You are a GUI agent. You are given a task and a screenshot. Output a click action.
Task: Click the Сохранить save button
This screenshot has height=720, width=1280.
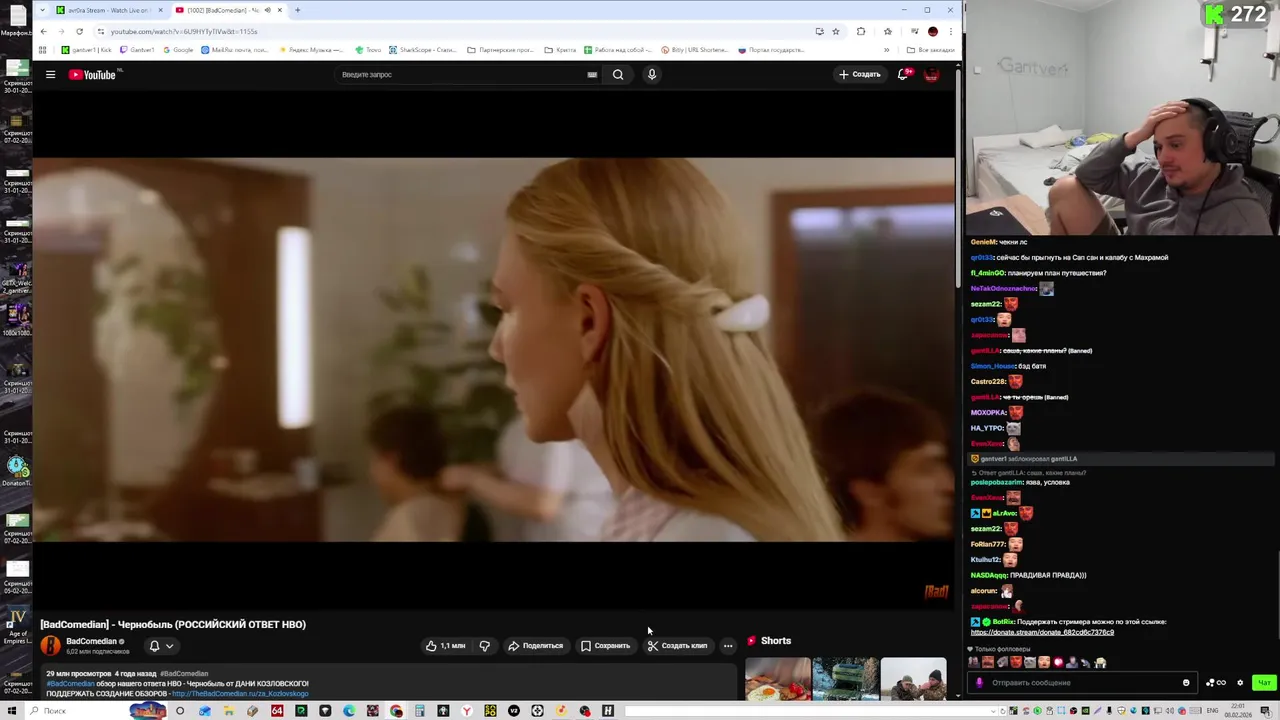point(606,646)
